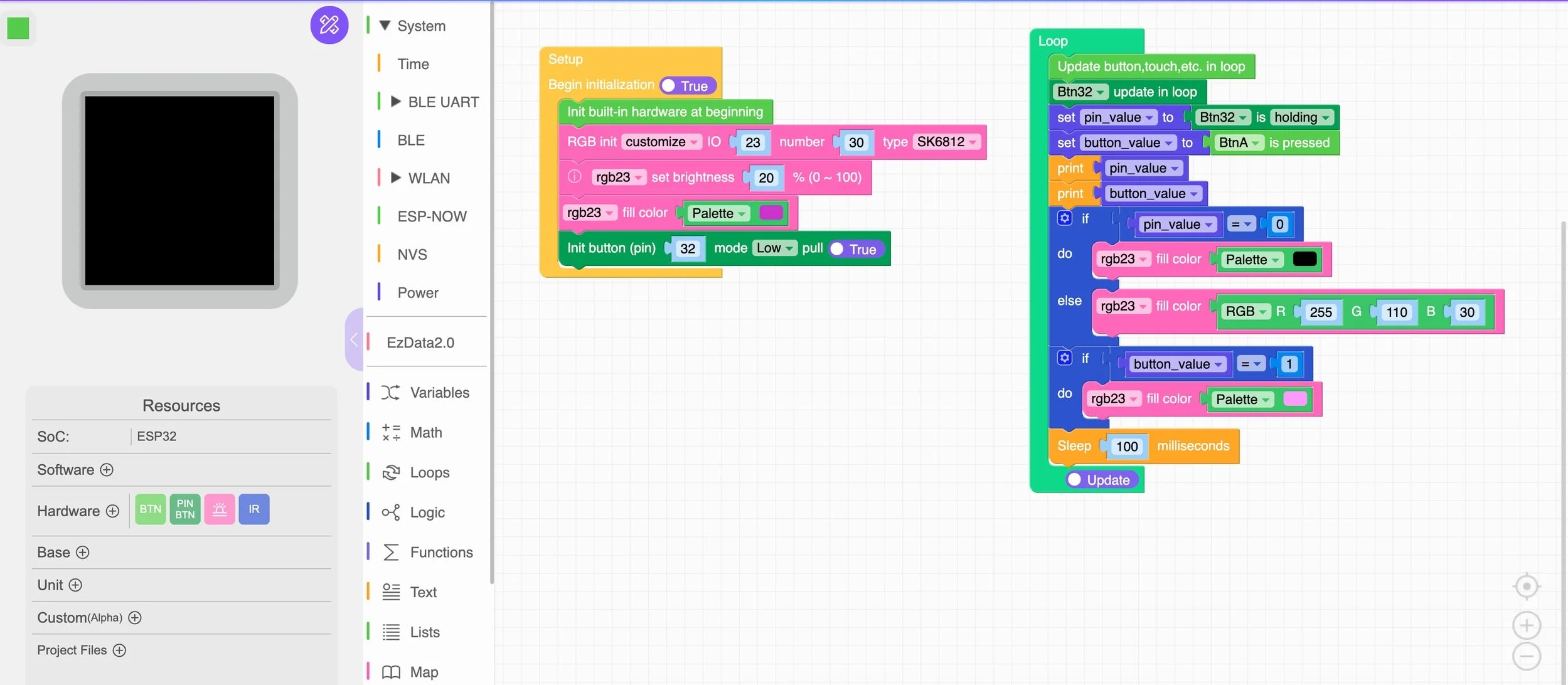Screen dimensions: 1568x685
Task: Click the green run indicator button
Action: pyautogui.click(x=18, y=28)
